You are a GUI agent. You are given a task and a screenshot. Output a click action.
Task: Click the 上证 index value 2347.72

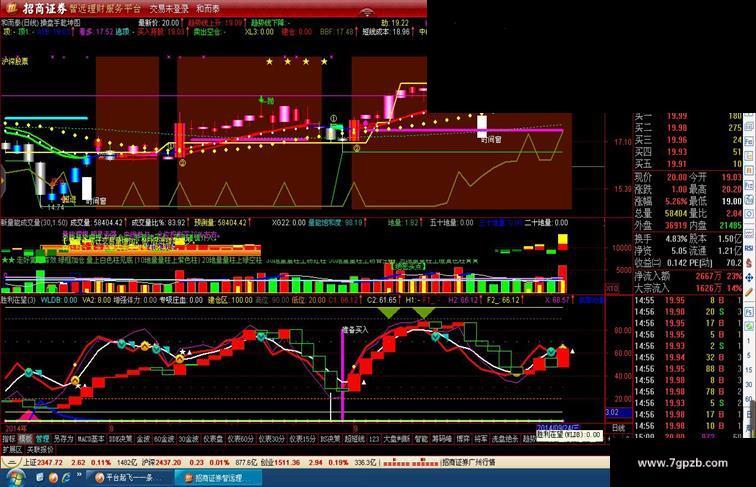pos(50,462)
